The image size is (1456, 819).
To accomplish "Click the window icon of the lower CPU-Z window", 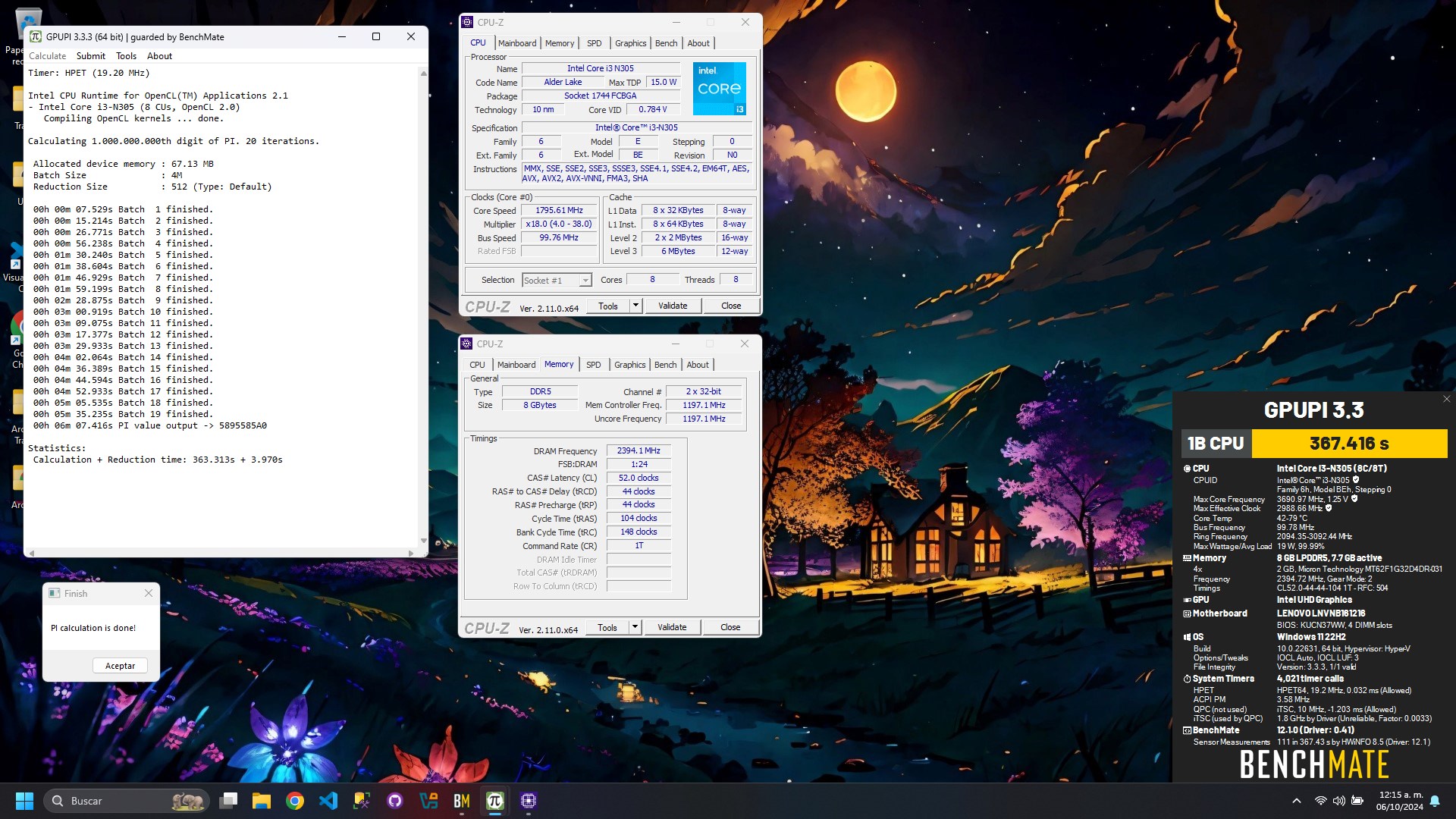I will pyautogui.click(x=466, y=344).
